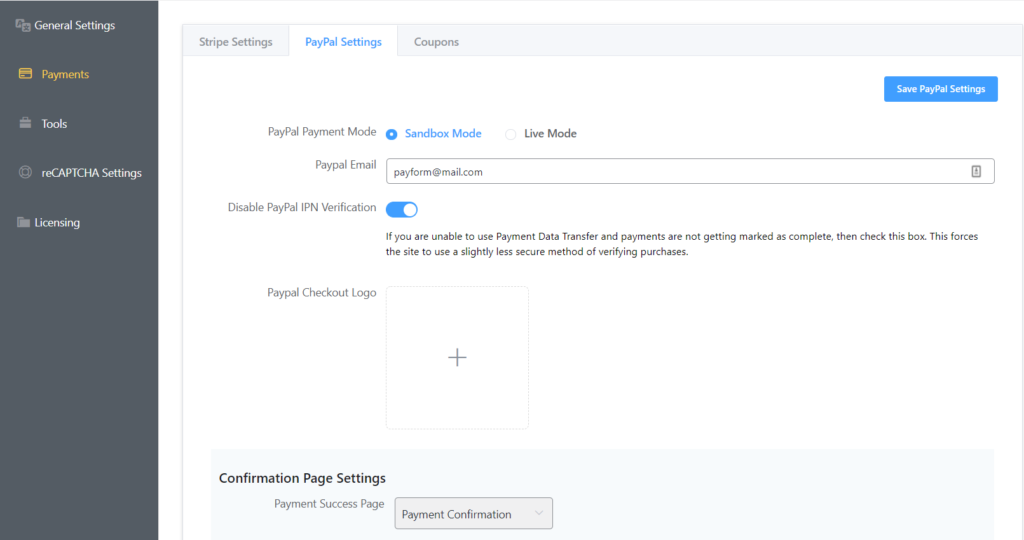The height and width of the screenshot is (540, 1024).
Task: Click the General Settings translate icon
Action: 23,25
